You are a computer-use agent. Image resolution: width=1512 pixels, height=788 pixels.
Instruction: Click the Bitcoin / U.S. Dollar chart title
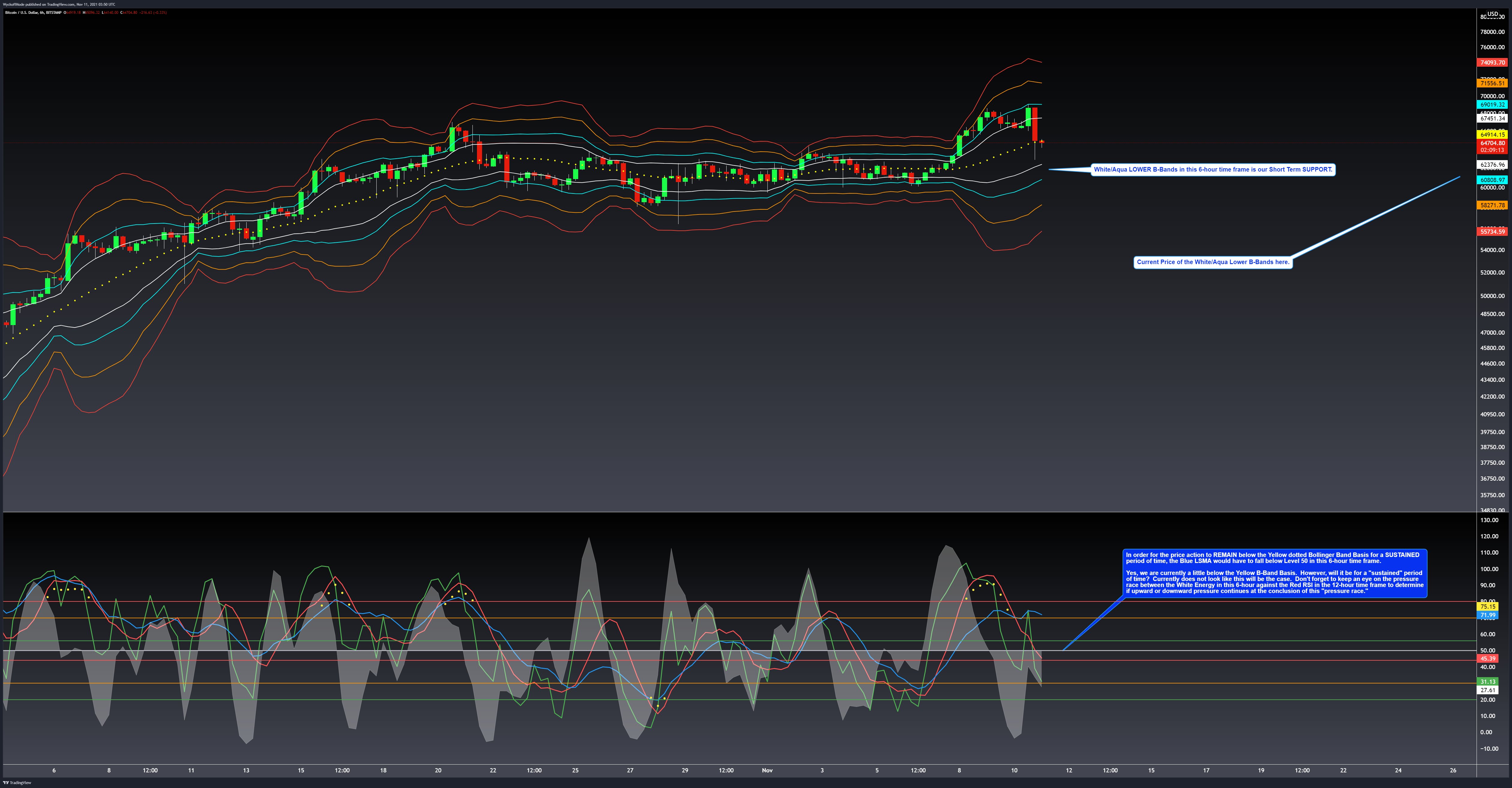point(33,12)
